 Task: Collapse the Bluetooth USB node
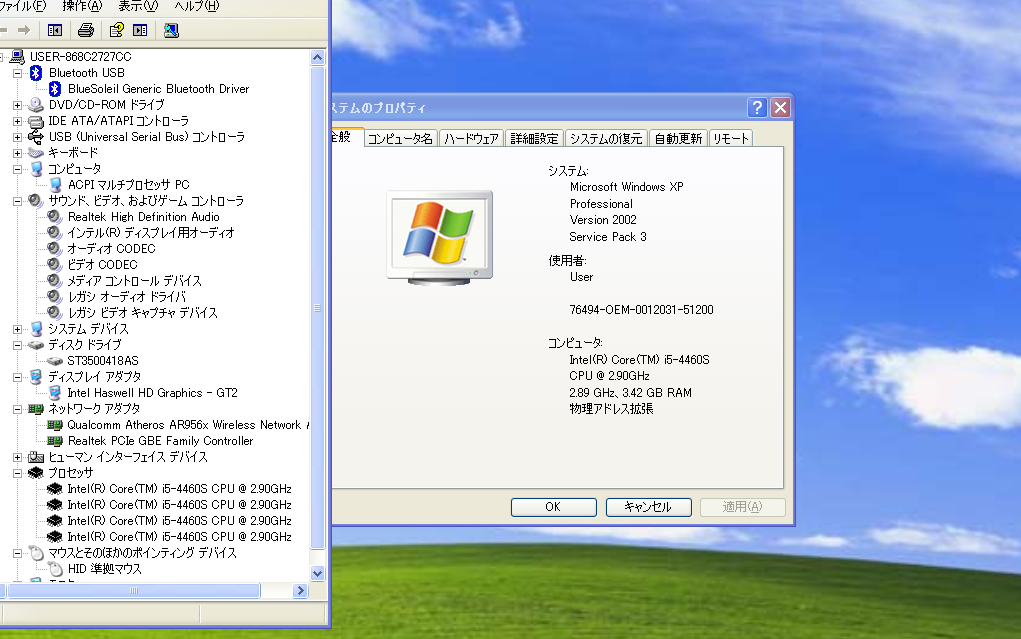coord(18,73)
